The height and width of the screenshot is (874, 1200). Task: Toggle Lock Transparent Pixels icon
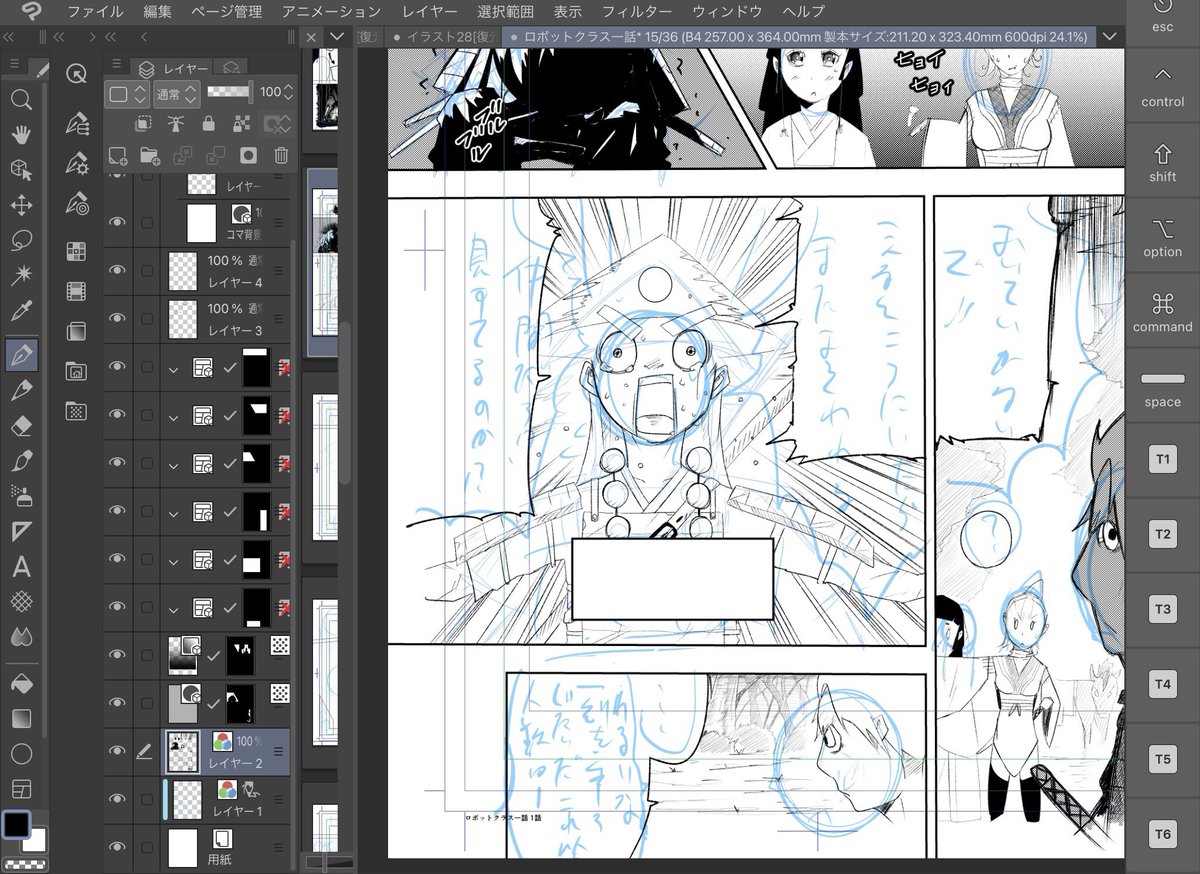pos(241,124)
